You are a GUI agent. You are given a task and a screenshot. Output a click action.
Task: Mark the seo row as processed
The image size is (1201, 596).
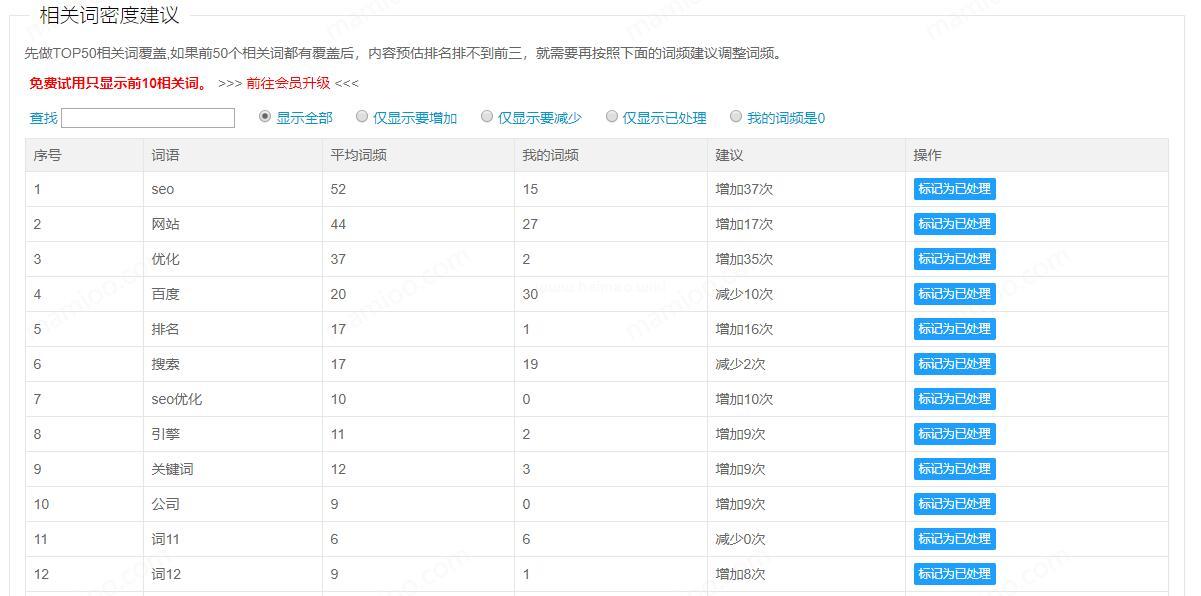tap(954, 189)
